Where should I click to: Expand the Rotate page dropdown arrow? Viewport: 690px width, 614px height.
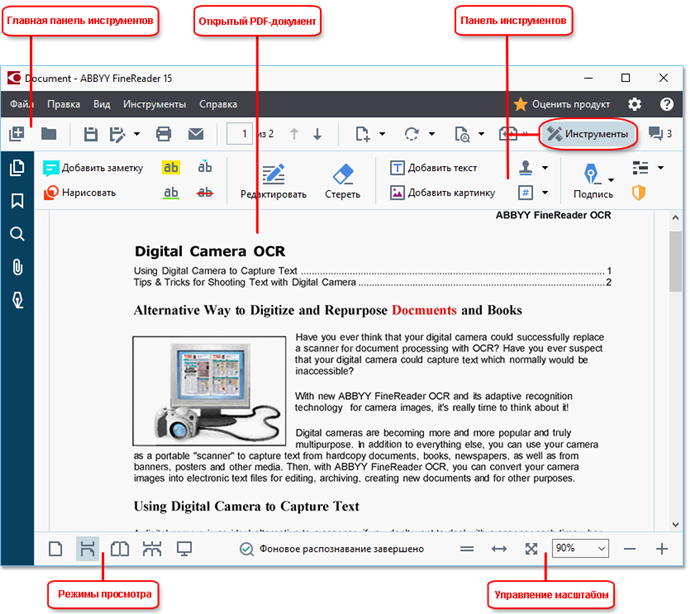pyautogui.click(x=432, y=134)
